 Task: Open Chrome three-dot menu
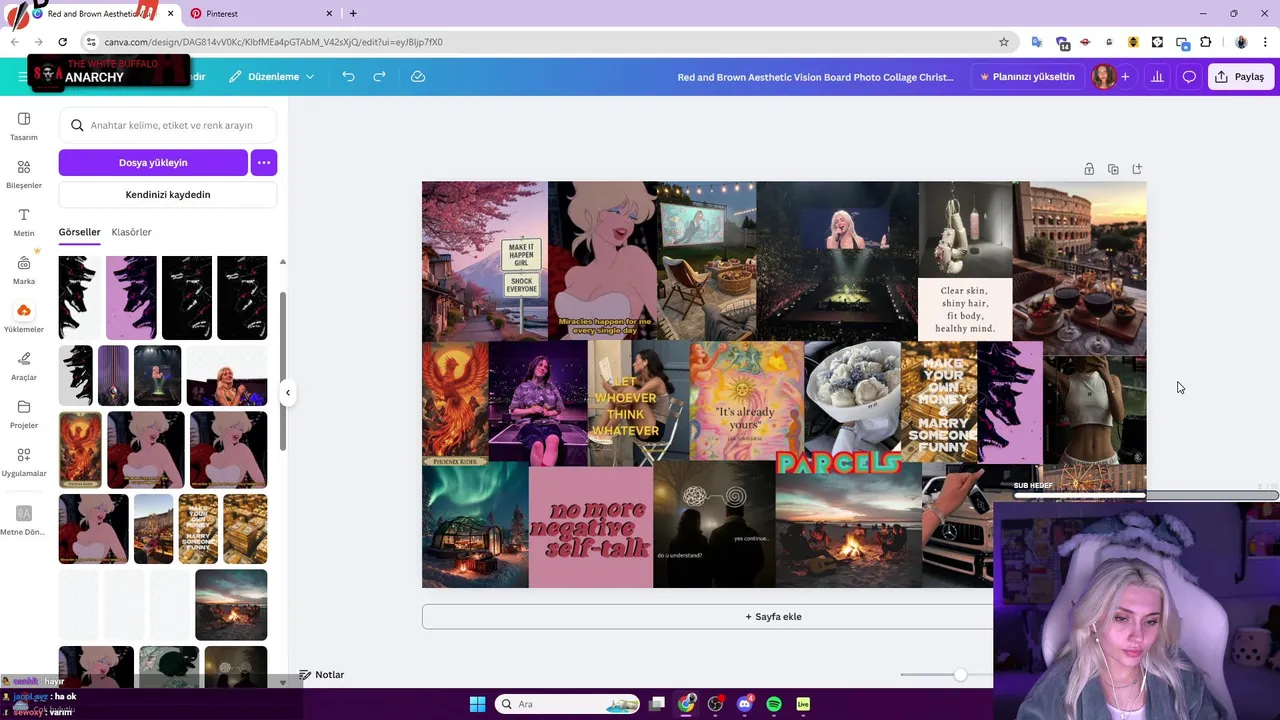click(1265, 42)
